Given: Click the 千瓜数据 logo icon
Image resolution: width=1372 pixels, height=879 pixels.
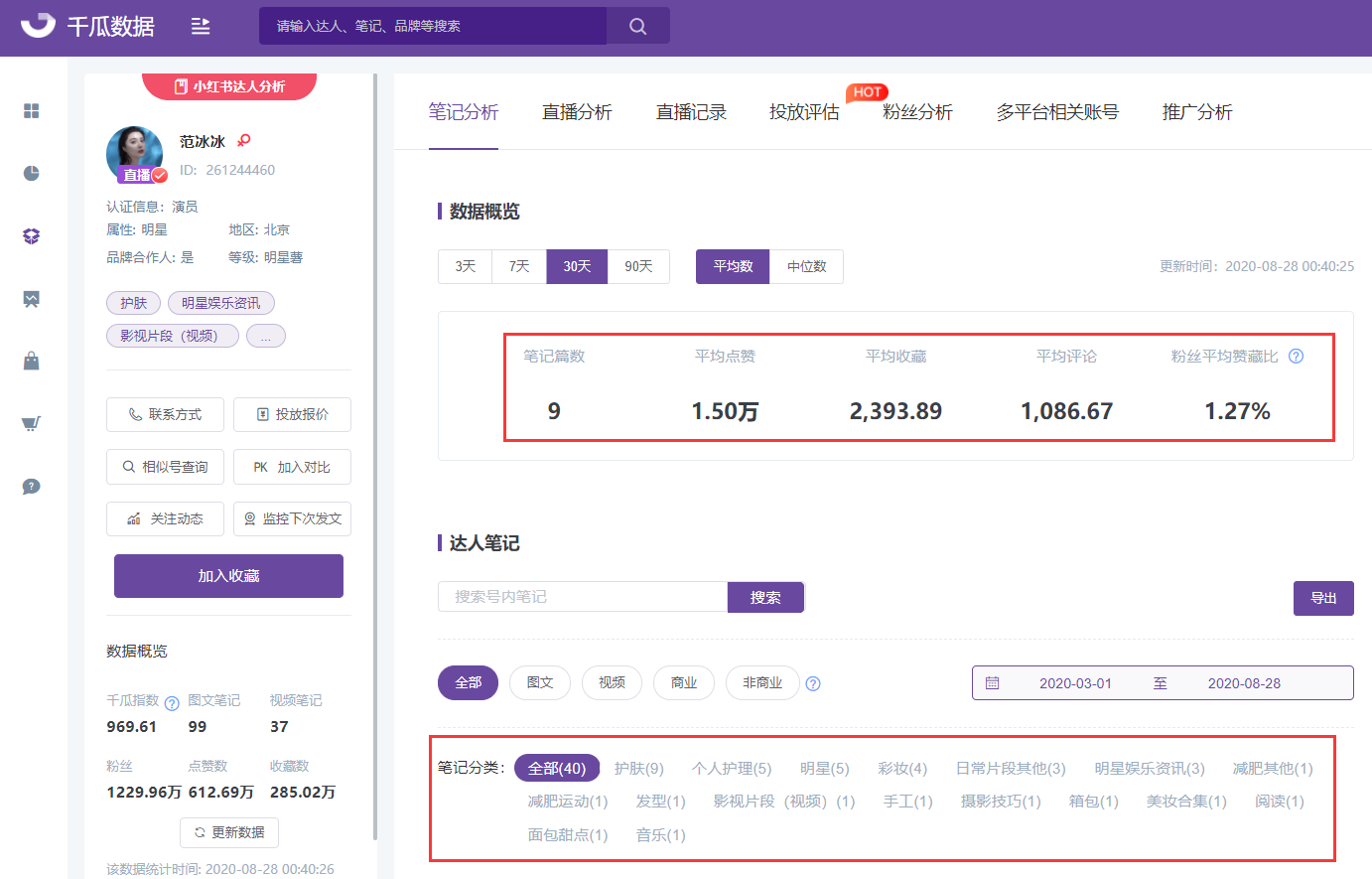Looking at the screenshot, I should 38,26.
